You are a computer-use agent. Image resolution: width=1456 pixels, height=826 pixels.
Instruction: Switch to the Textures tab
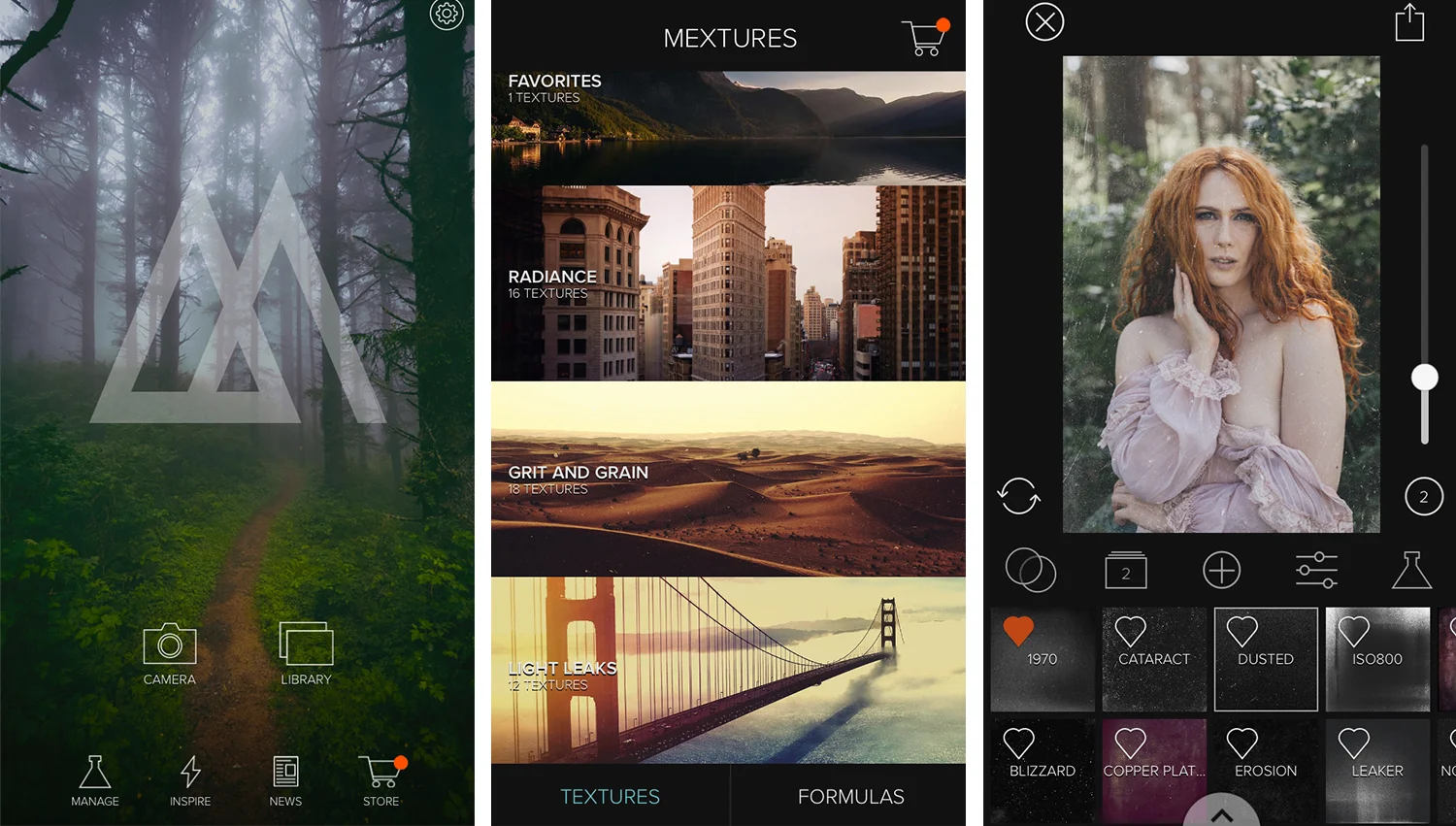[x=611, y=796]
